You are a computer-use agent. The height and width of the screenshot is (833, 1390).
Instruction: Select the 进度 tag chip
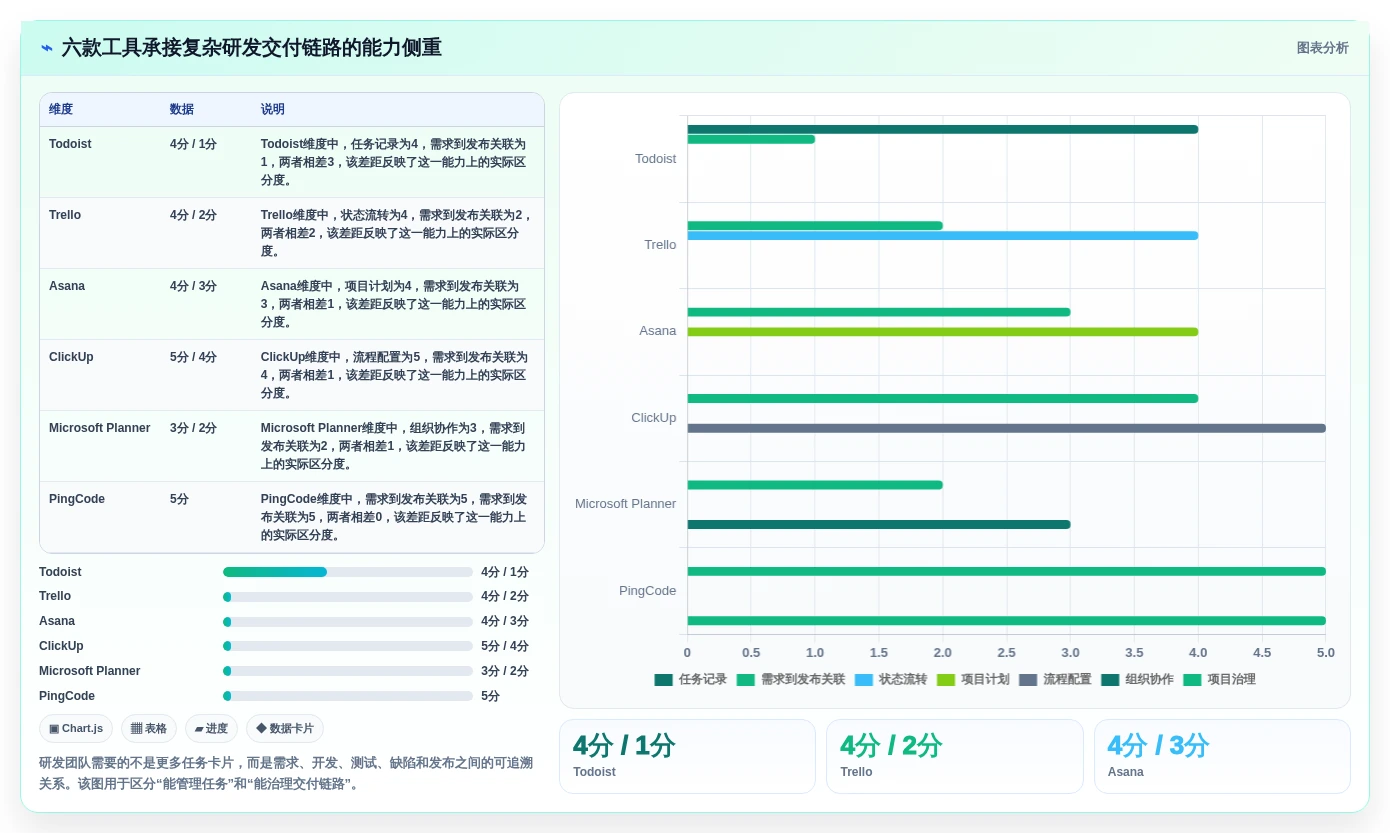pyautogui.click(x=211, y=728)
